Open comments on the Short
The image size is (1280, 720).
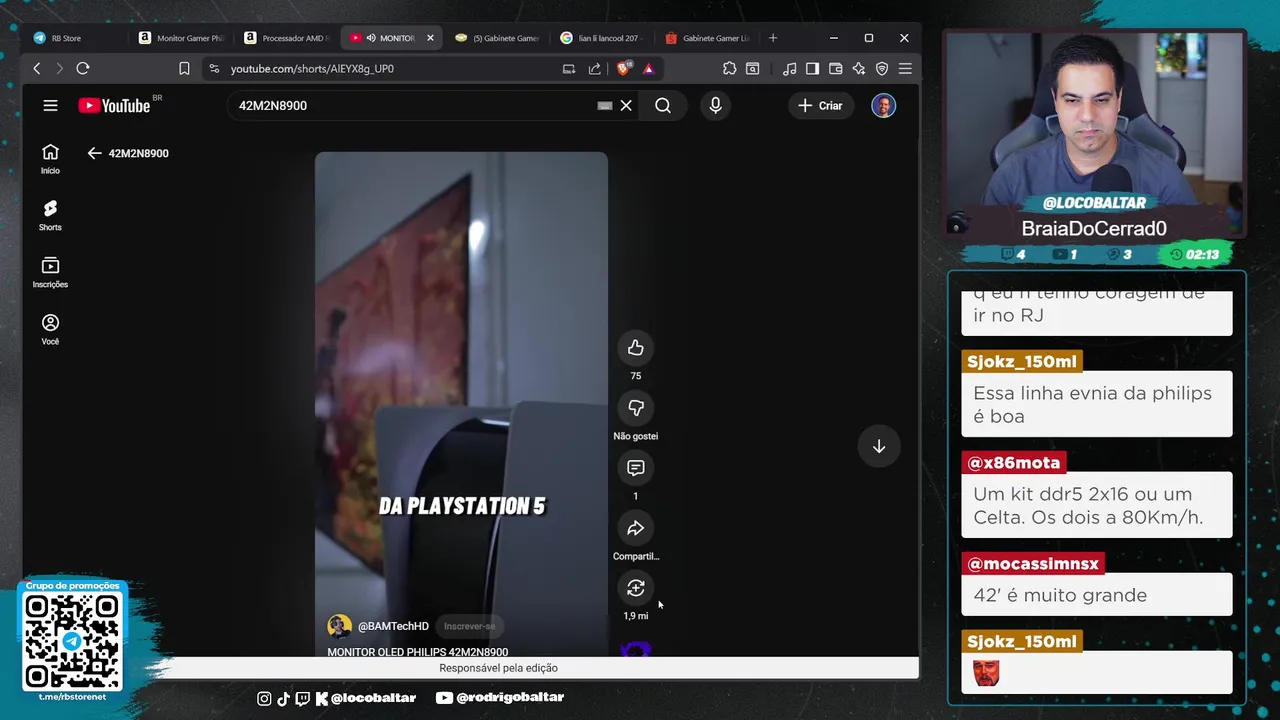(x=635, y=468)
